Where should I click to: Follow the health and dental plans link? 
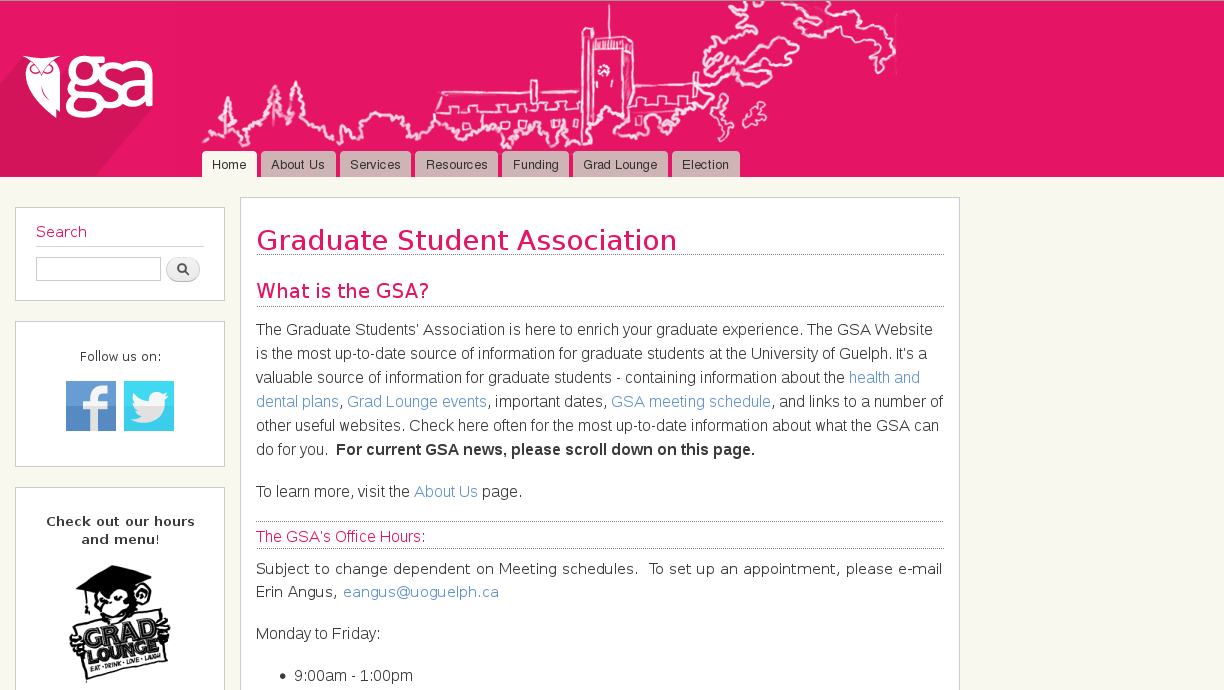click(x=588, y=389)
